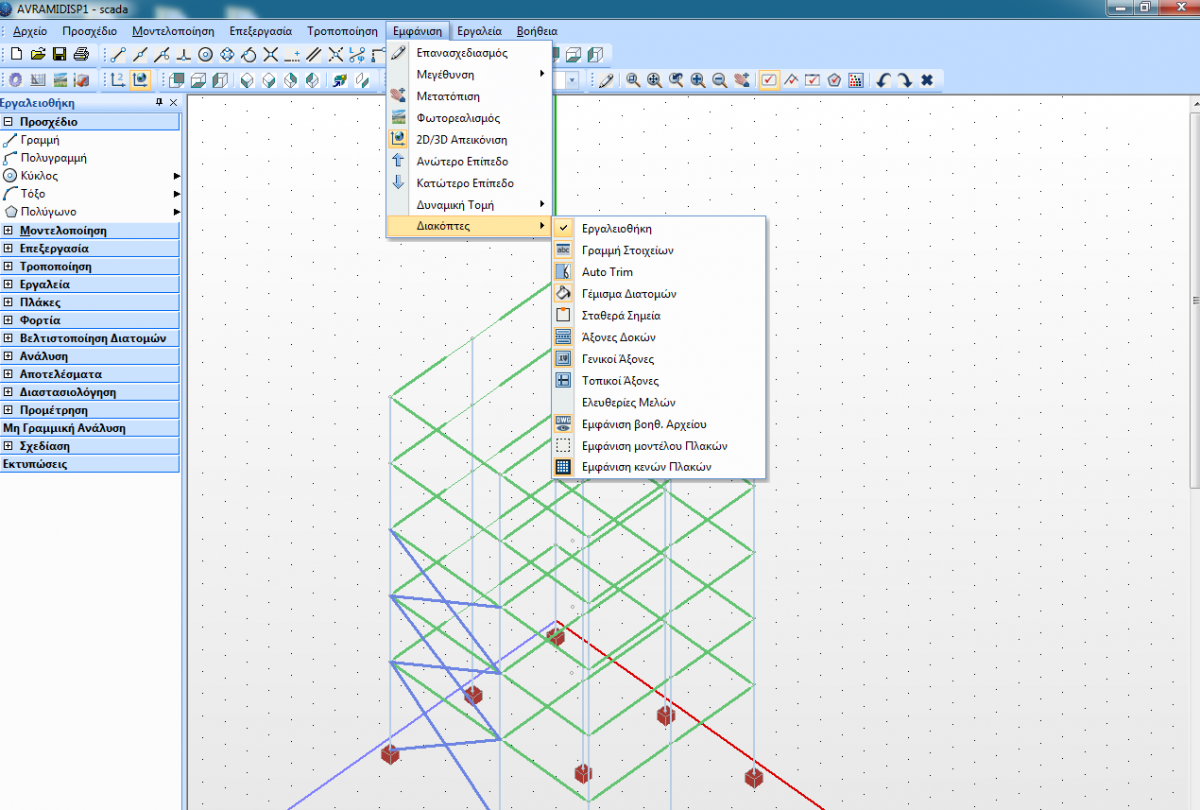Toggle Γενικοί Άξονες display switch

tap(617, 359)
